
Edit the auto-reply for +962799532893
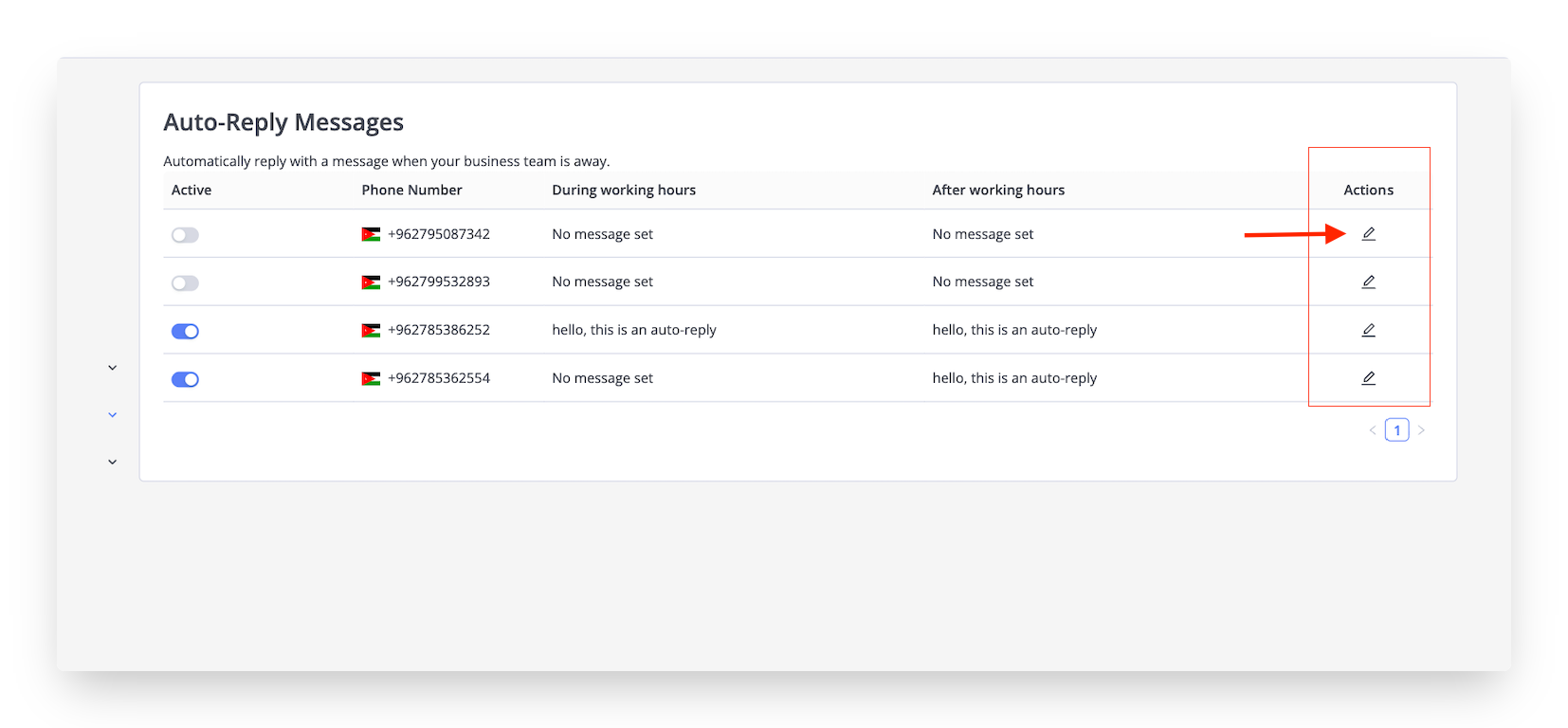tap(1368, 282)
